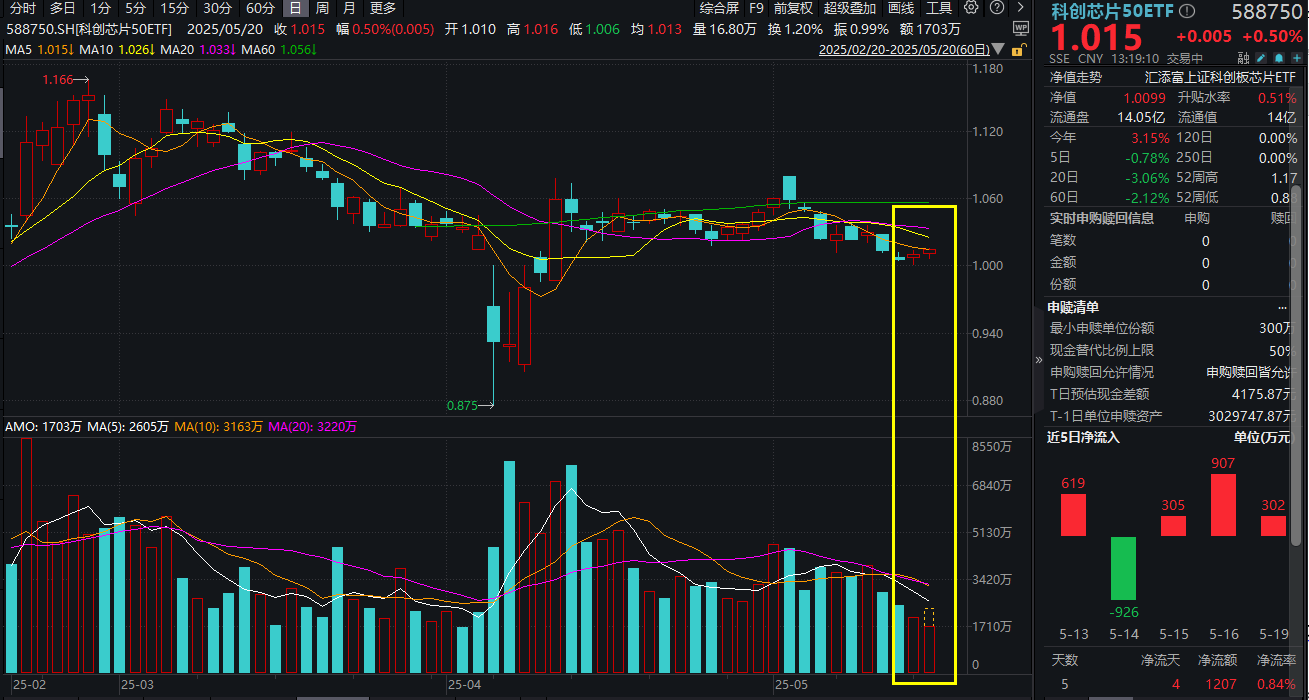Expand hidden toolbar items via right chevron
This screenshot has height=700, width=1309.
(x=1021, y=9)
